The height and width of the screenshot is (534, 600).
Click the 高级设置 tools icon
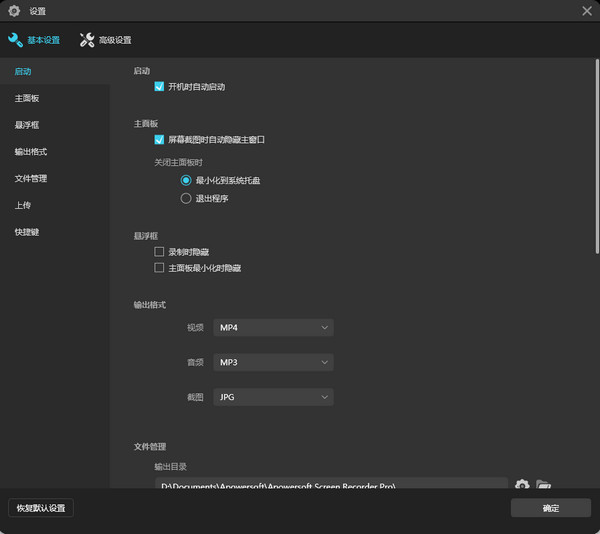(87, 40)
